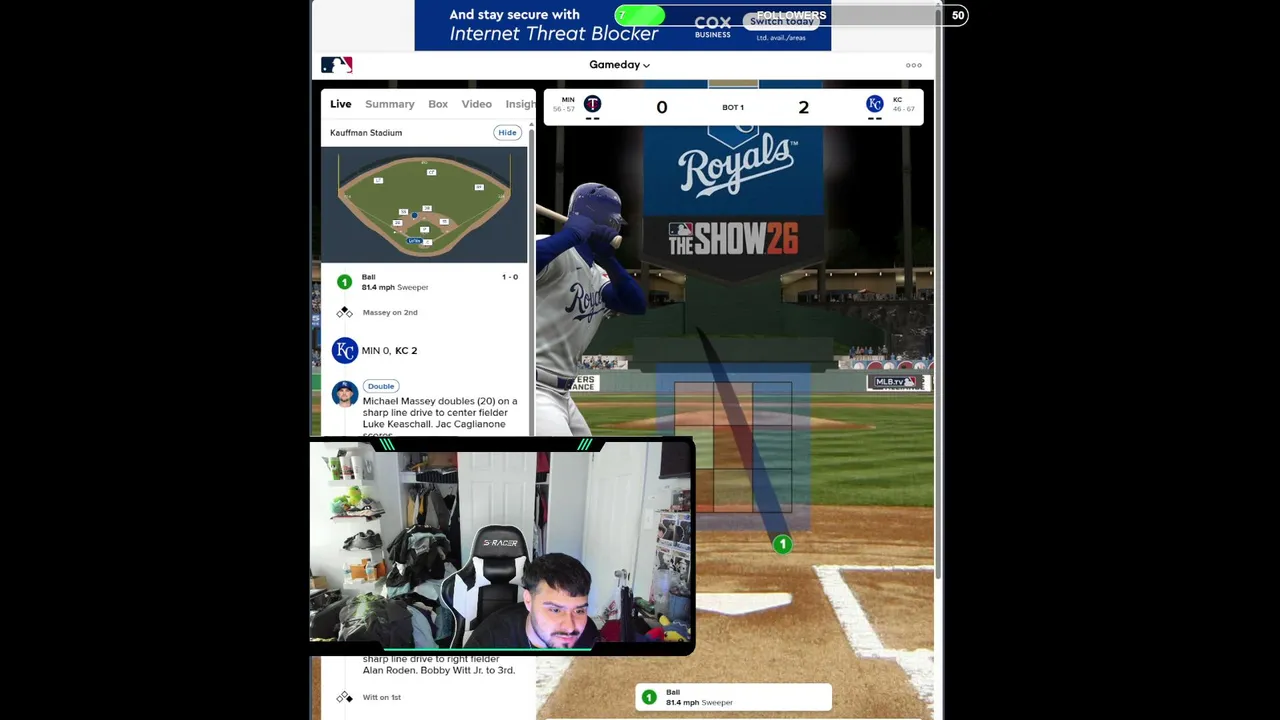This screenshot has width=1280, height=720.
Task: Select the MIN 0, KC 2 score line
Action: point(389,351)
